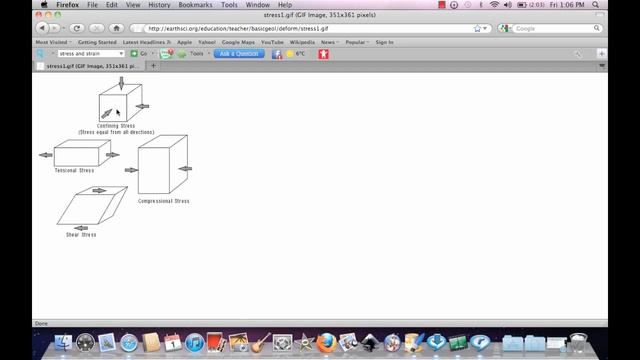Viewport: 640px width, 360px height.
Task: Click the Shear Stress label
Action: click(81, 235)
